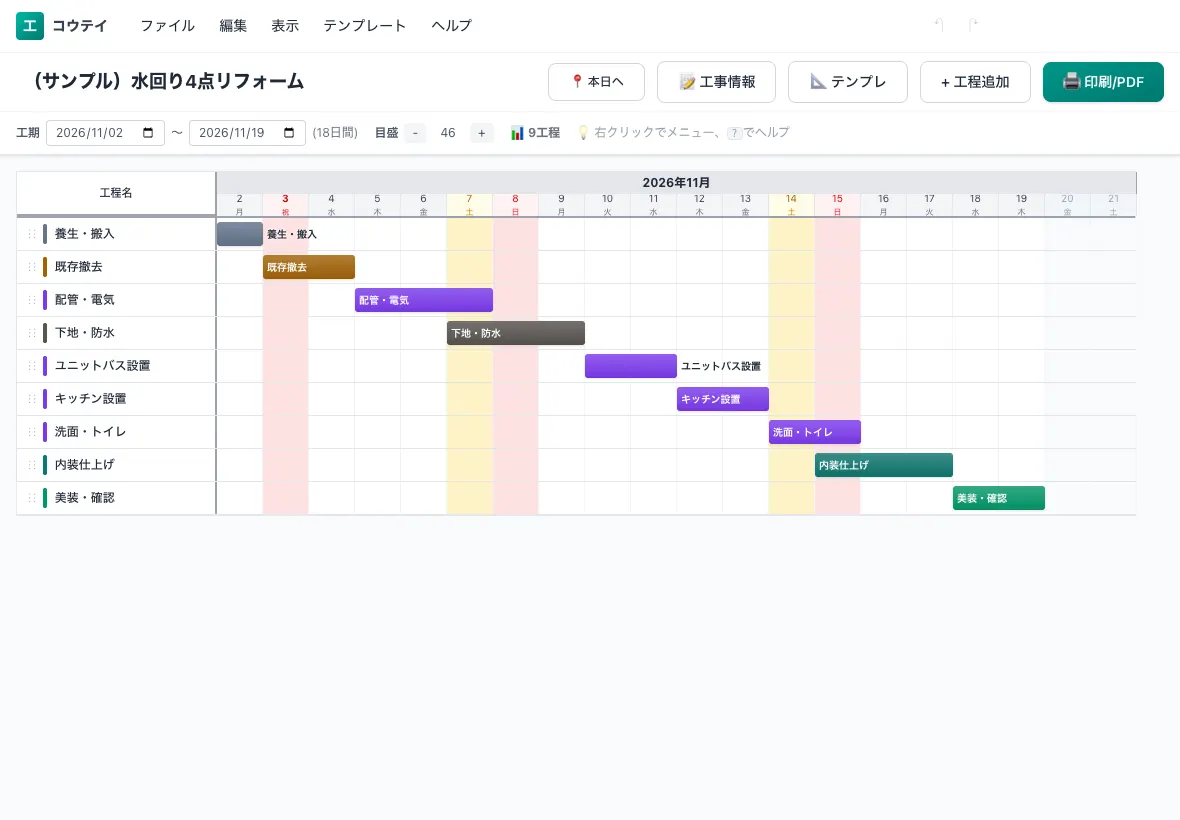Open the ヘルプ menu
This screenshot has height=820, width=1180.
tap(451, 26)
